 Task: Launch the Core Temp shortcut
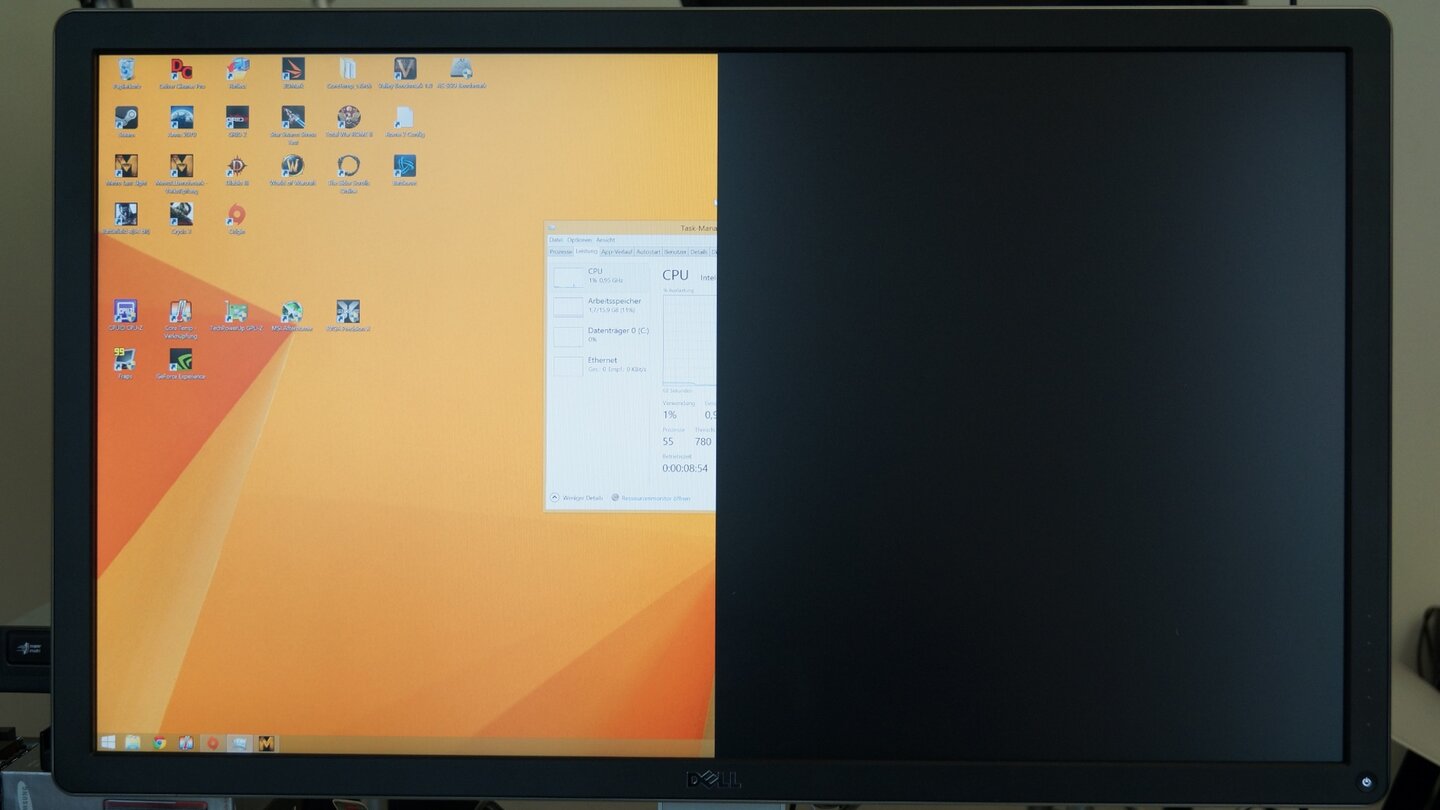(x=181, y=318)
